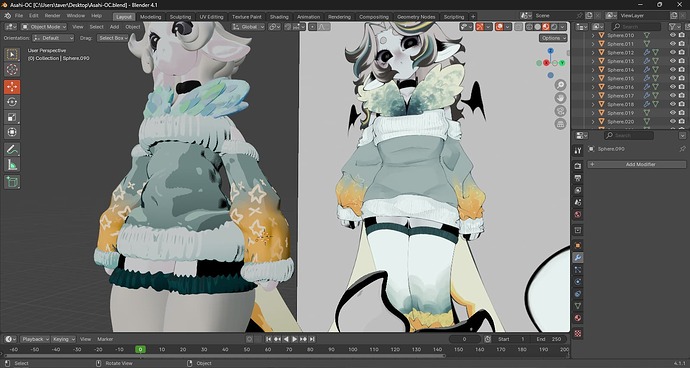Activate the Move tool
690x368 pixels.
[x=12, y=87]
